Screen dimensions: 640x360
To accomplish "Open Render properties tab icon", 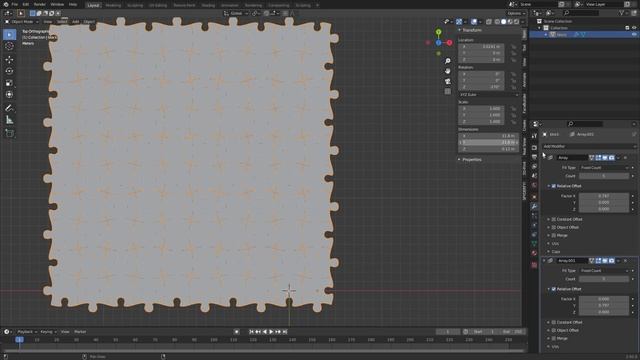I will [x=534, y=147].
